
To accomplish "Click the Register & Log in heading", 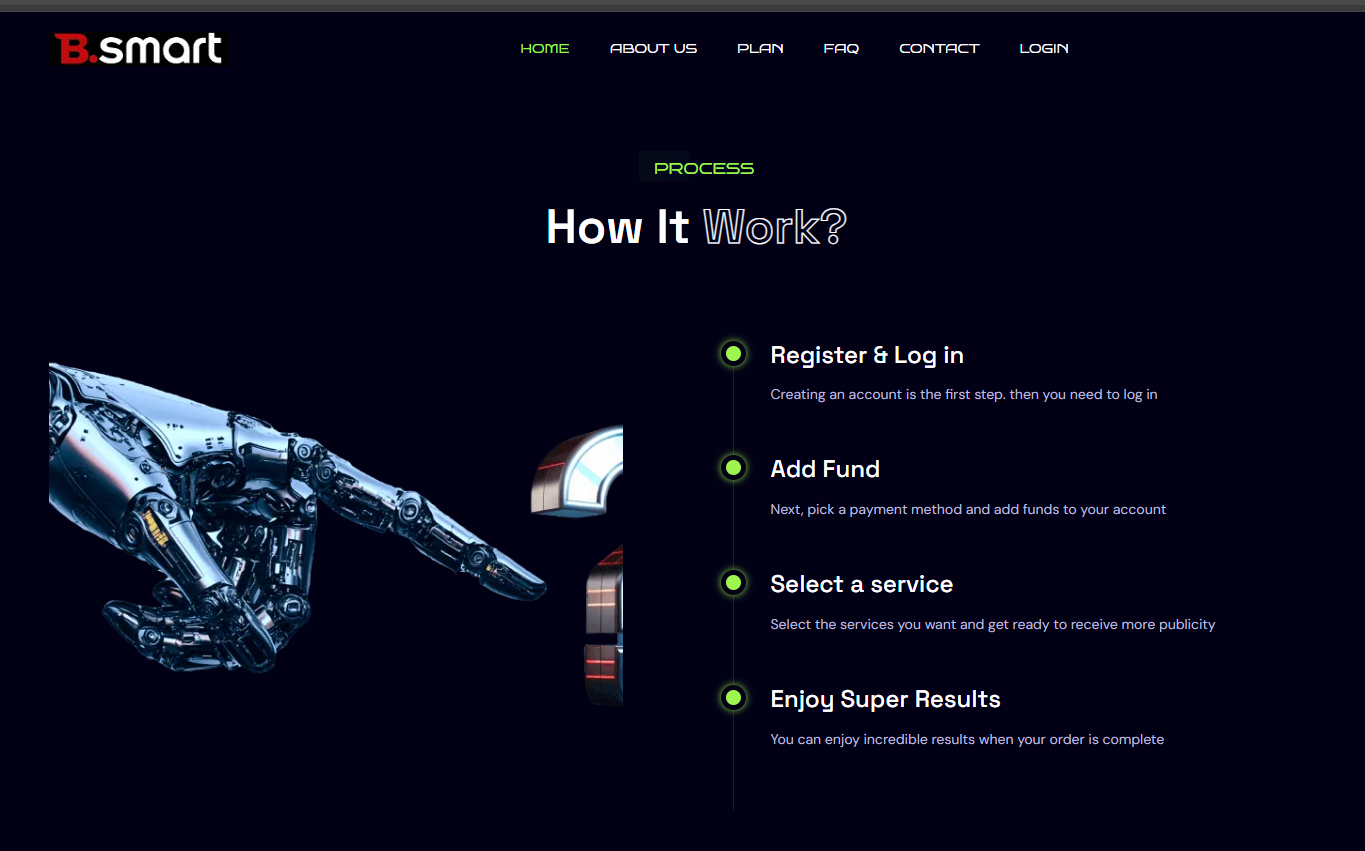I will [867, 355].
